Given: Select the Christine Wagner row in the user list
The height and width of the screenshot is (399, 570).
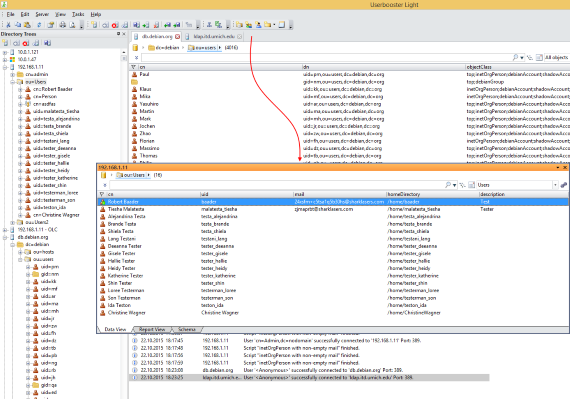Looking at the screenshot, I should pyautogui.click(x=333, y=313).
